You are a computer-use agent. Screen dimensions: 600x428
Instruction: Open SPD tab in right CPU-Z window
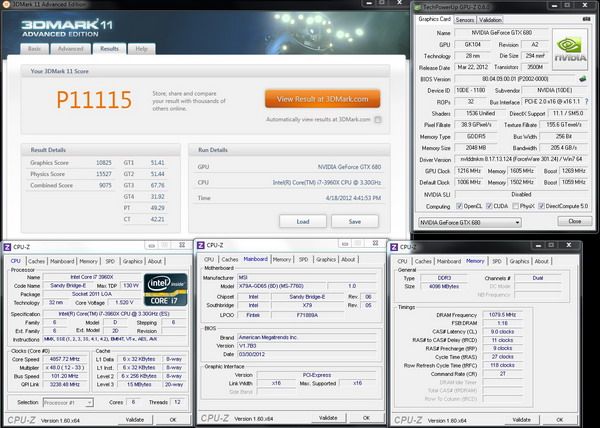coord(497,261)
